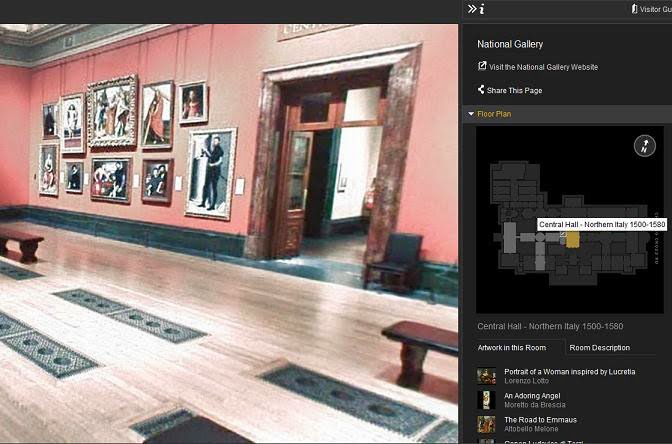This screenshot has height=444, width=672.
Task: Collapse the side panel with double-chevron icon
Action: [472, 9]
